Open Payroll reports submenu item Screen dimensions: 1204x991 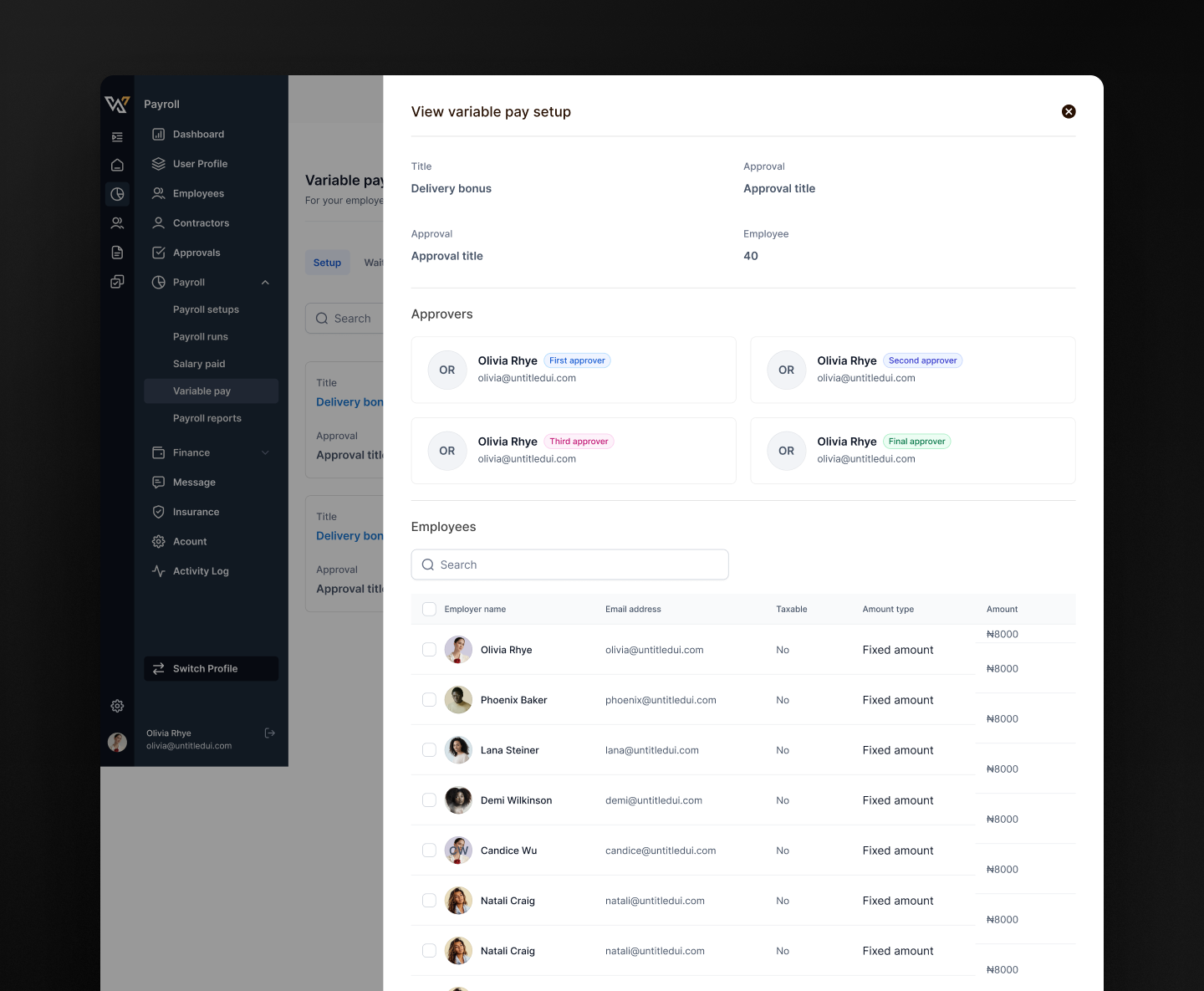[207, 418]
